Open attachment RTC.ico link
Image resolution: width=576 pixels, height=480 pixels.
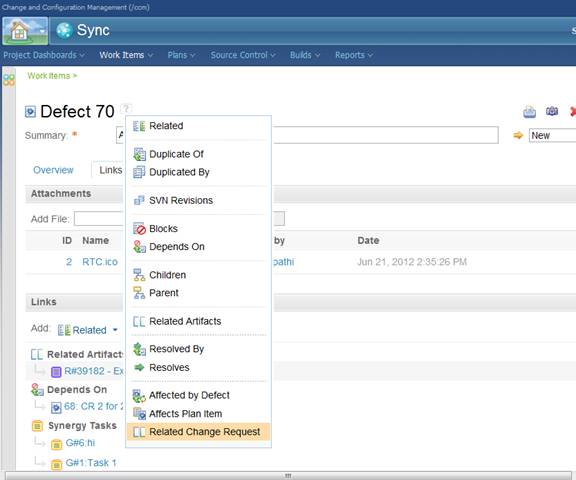point(100,262)
